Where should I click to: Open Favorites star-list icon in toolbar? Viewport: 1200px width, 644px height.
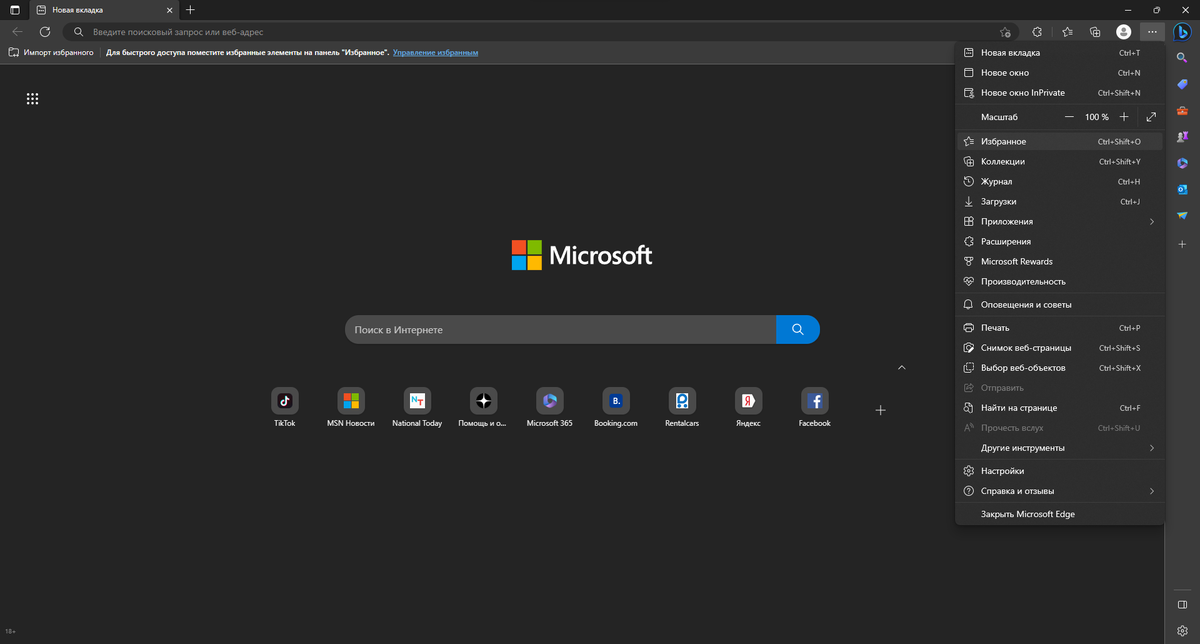[x=1067, y=32]
